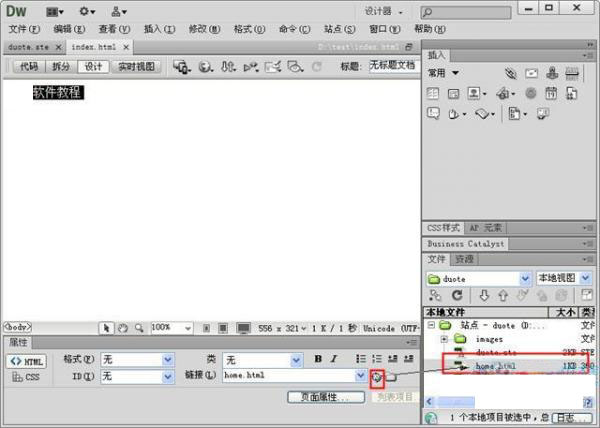Open the Script insert icon
Viewport: 600px width, 428px height.
pos(485,114)
